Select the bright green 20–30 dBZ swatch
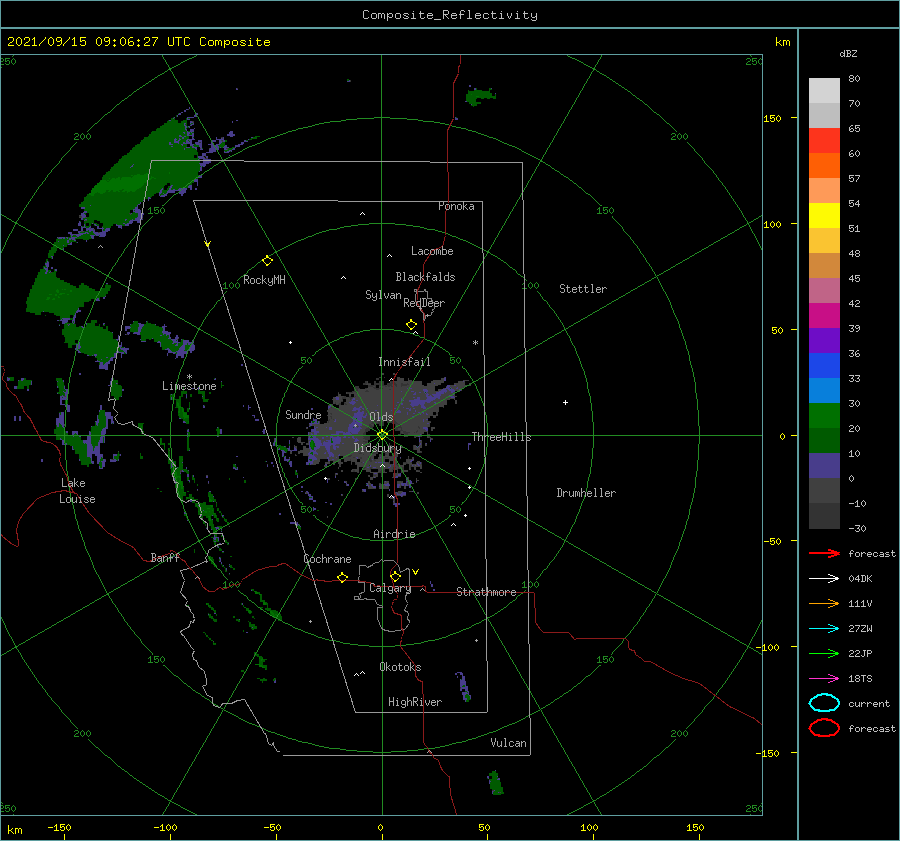 pos(824,416)
